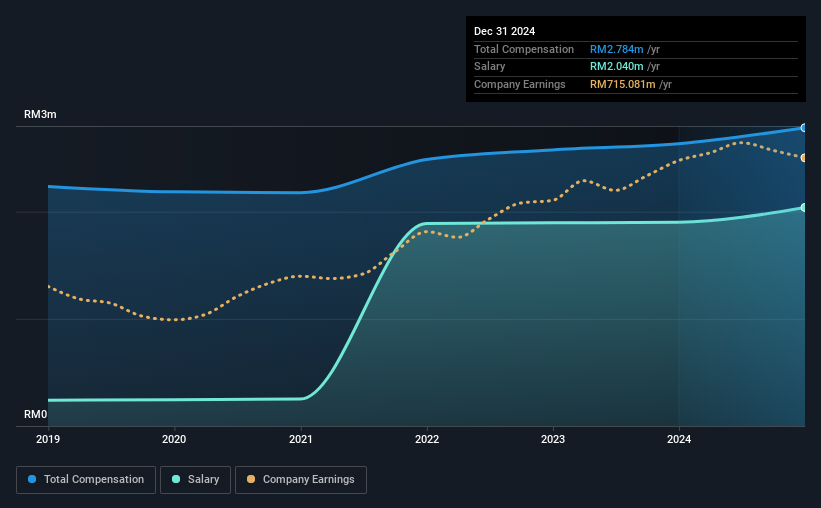Screen dimensions: 821x508
Task: Click the RM0 y-axis label
Action: (36, 414)
